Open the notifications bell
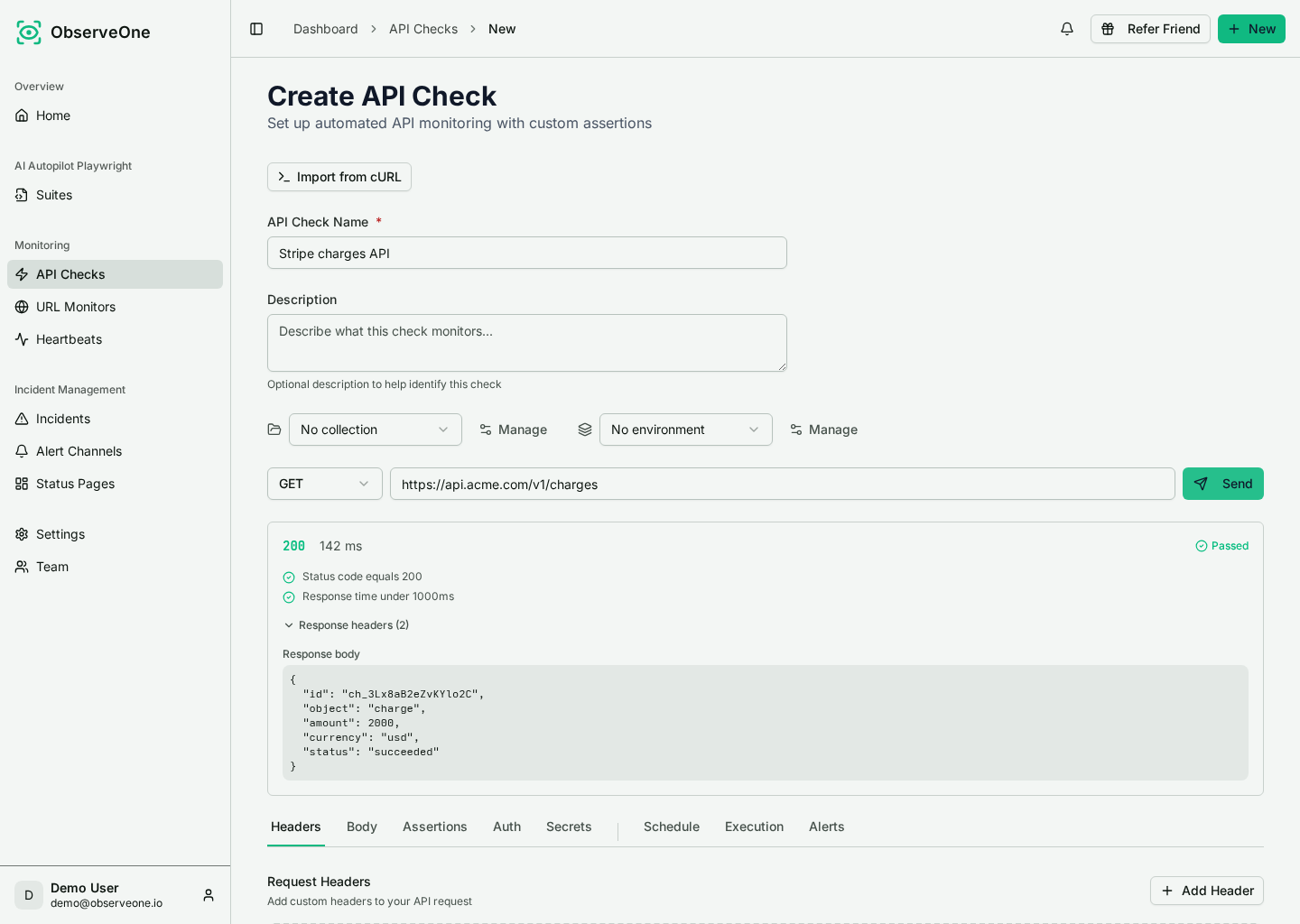This screenshot has height=924, width=1300. click(1067, 29)
